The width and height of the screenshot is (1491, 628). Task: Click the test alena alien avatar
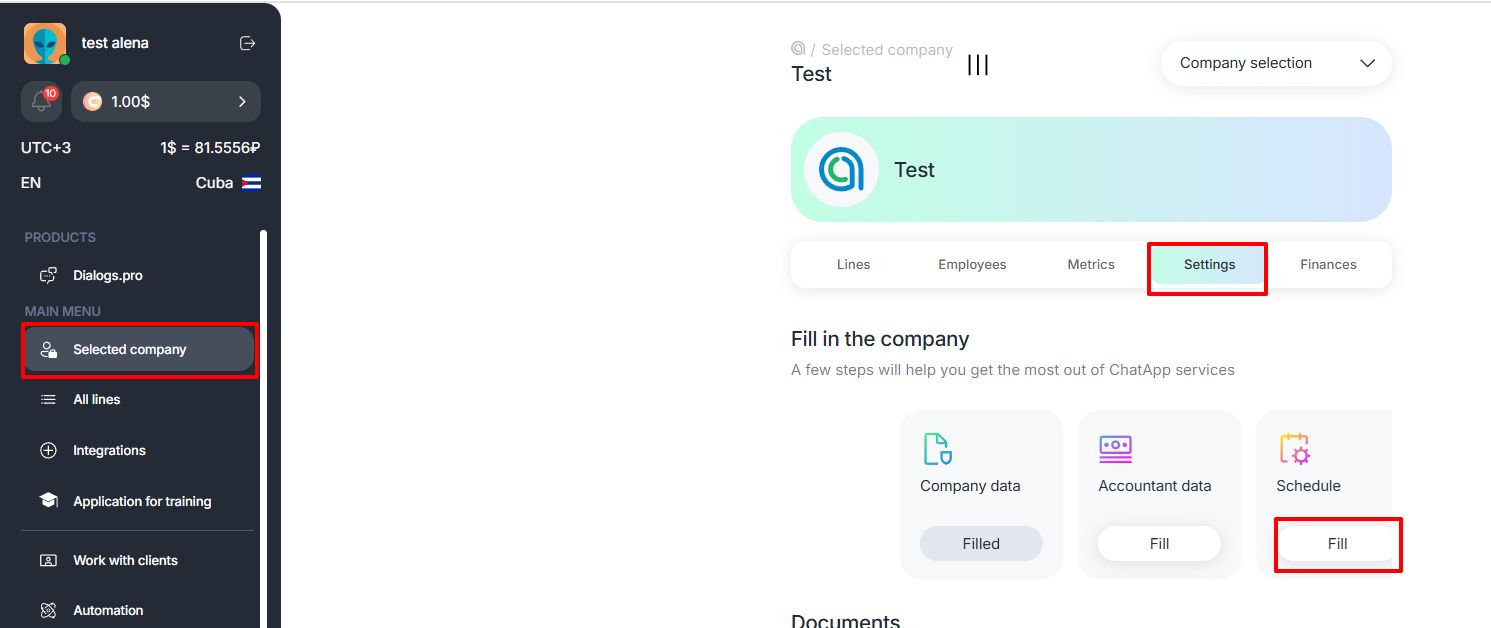(45, 44)
